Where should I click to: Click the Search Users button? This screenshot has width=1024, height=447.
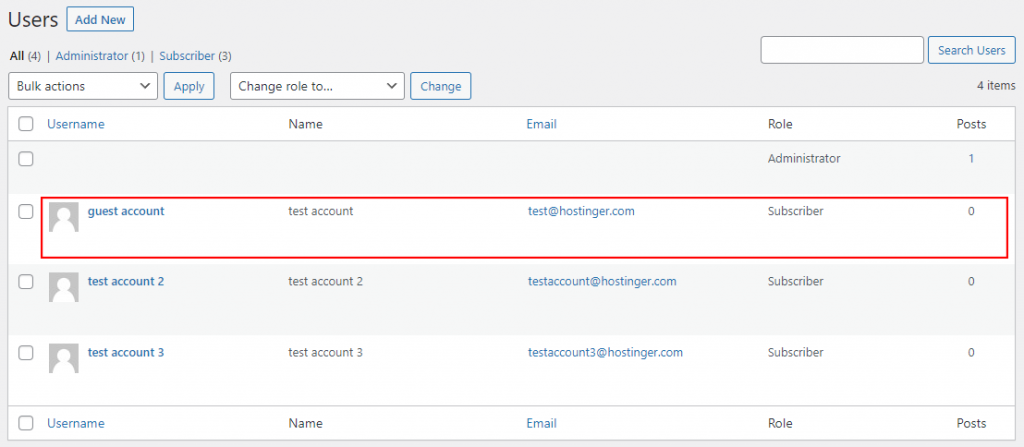coord(971,50)
